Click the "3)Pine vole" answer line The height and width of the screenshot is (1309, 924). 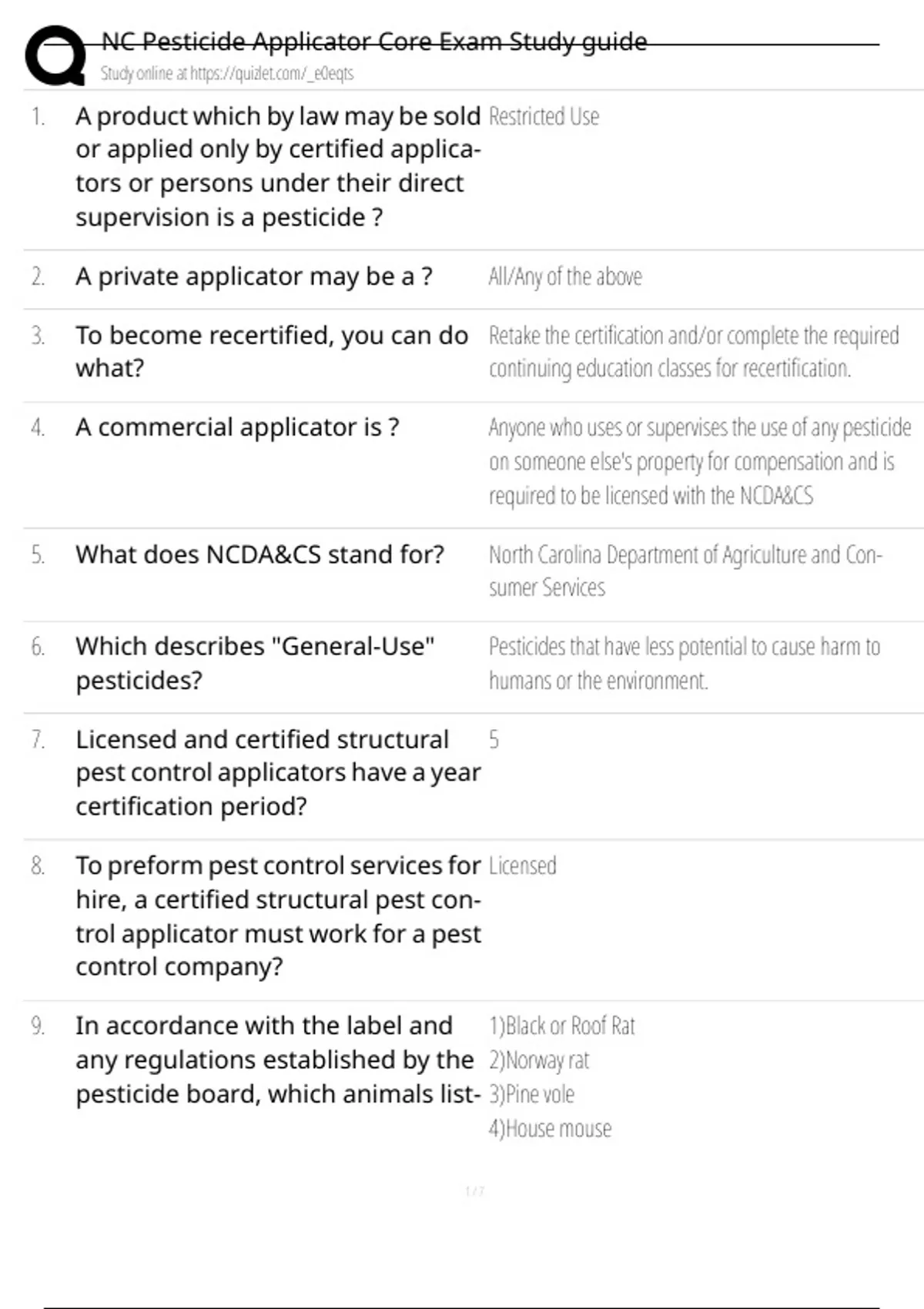(x=531, y=1094)
